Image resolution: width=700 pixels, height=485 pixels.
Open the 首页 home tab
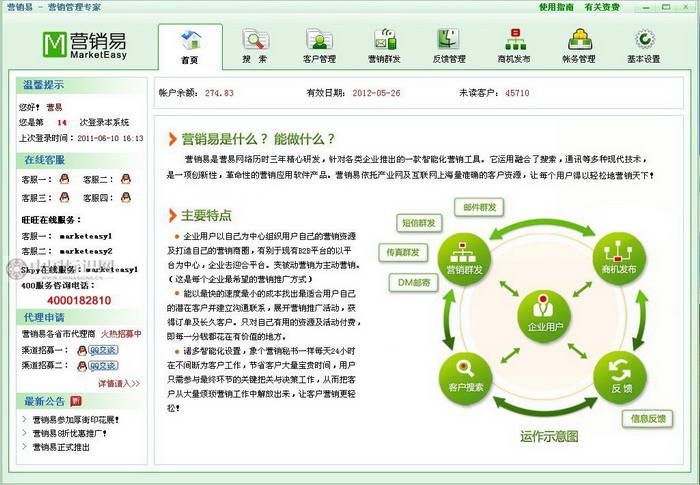coord(190,47)
